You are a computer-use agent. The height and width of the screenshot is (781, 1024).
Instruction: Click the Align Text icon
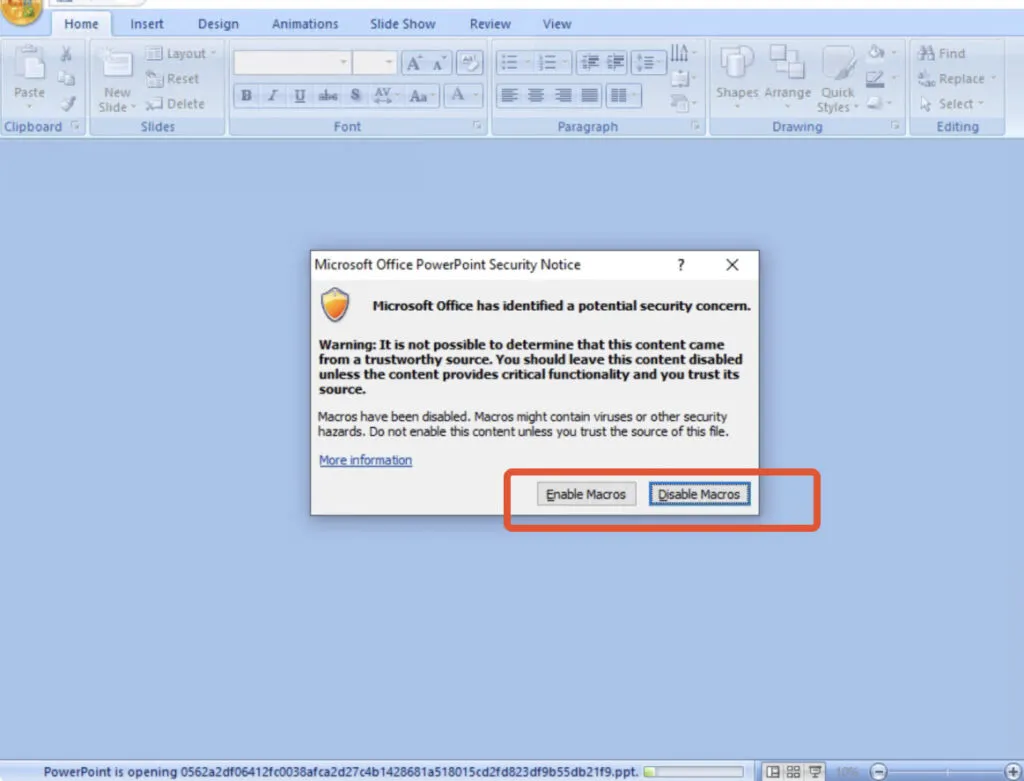(x=680, y=78)
